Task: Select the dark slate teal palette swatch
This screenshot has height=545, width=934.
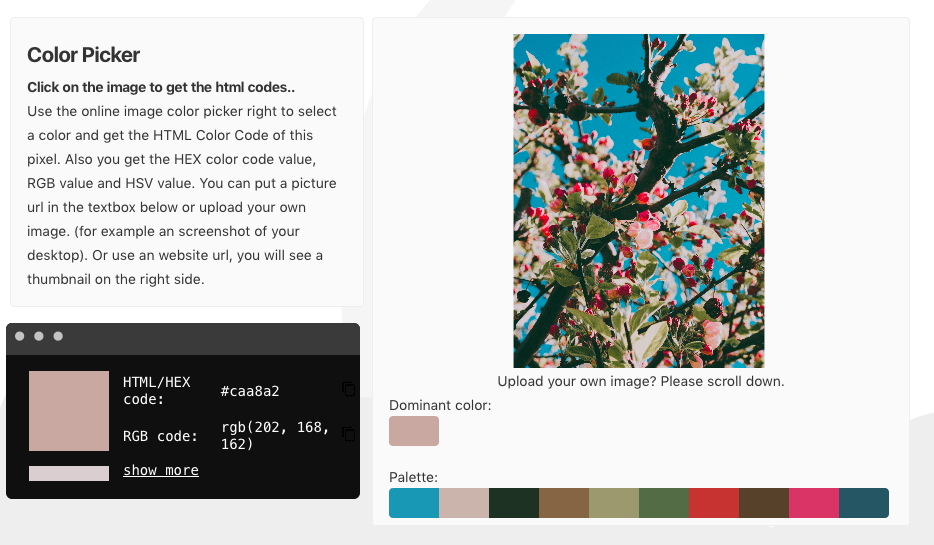Action: point(864,503)
